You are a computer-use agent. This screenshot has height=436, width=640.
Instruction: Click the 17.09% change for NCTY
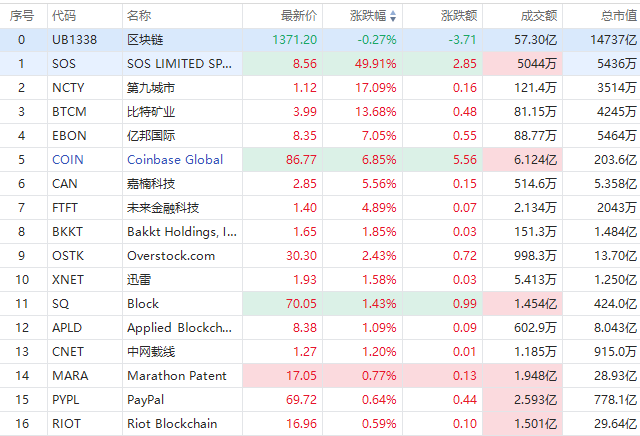click(x=376, y=88)
